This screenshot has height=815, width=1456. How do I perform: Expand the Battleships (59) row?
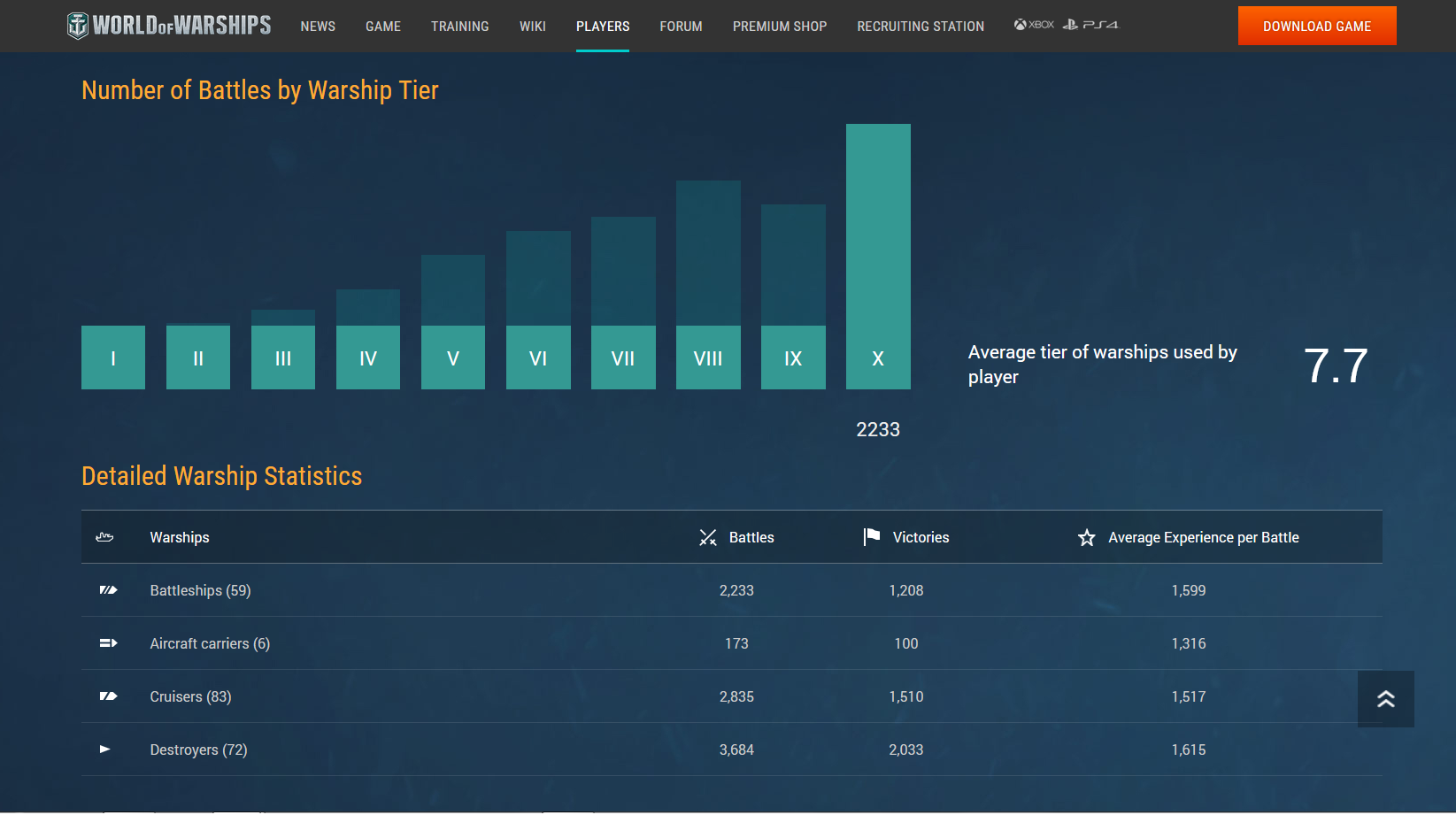point(200,590)
